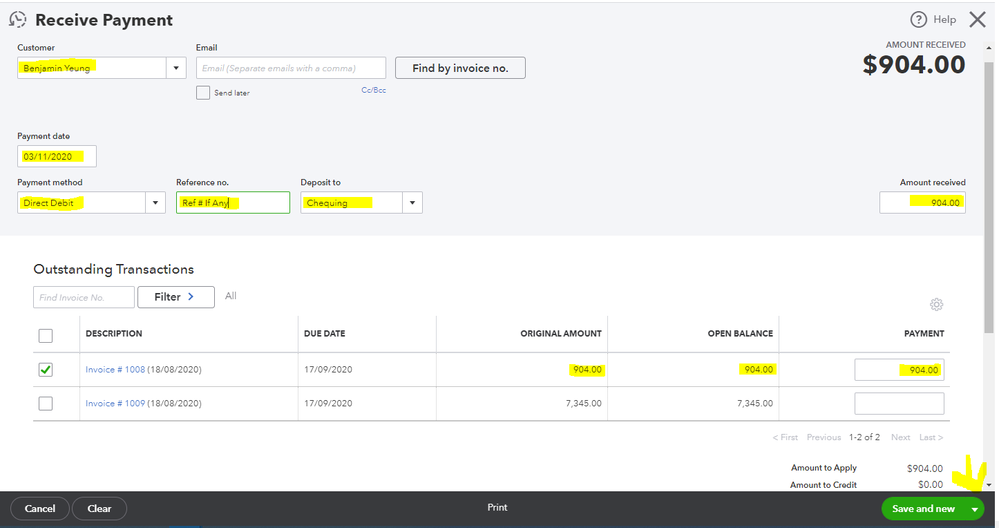The height and width of the screenshot is (528, 999).
Task: Open the Save and new dropdown arrow
Action: click(x=974, y=509)
